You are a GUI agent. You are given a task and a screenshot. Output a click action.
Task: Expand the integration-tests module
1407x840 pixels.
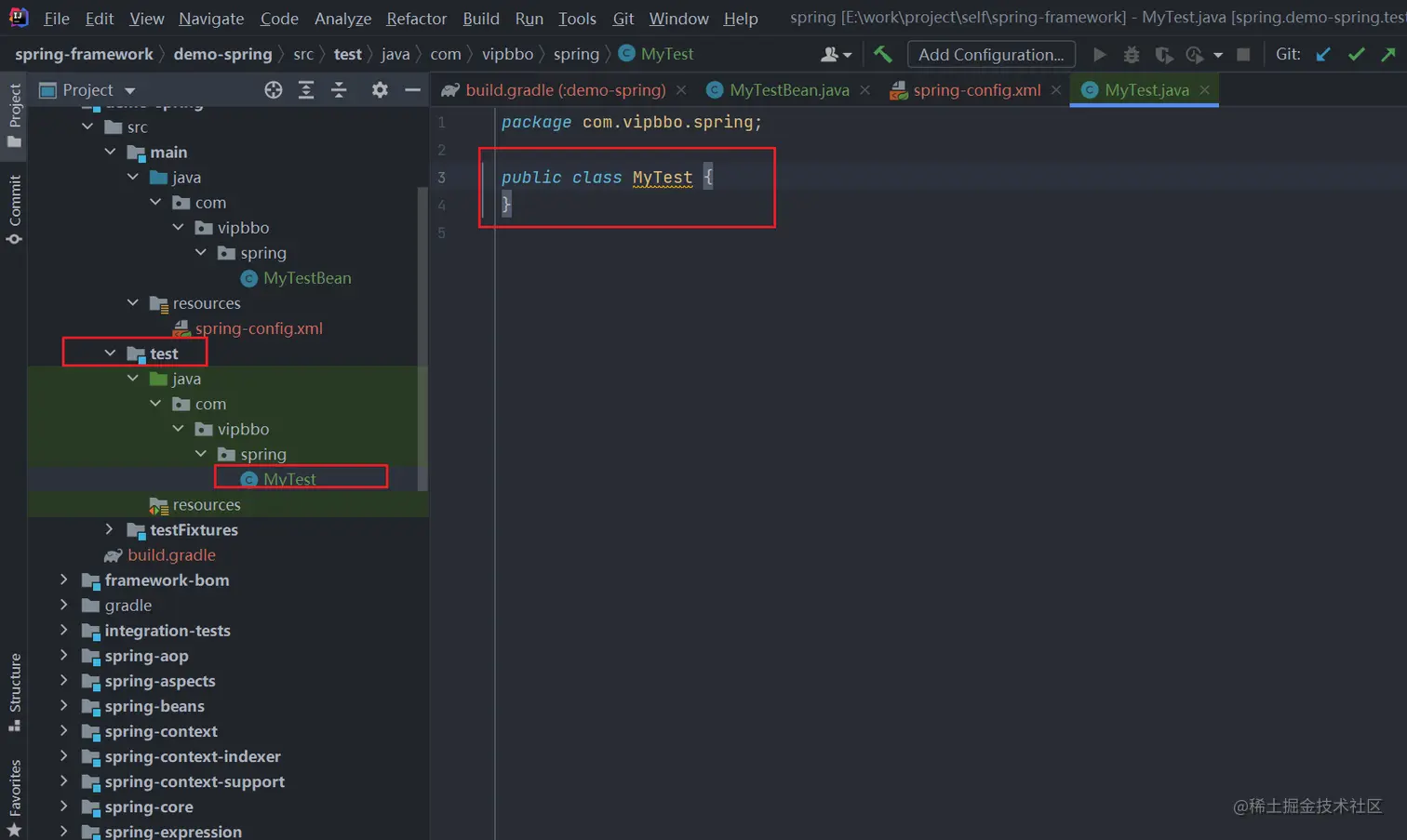pos(64,630)
